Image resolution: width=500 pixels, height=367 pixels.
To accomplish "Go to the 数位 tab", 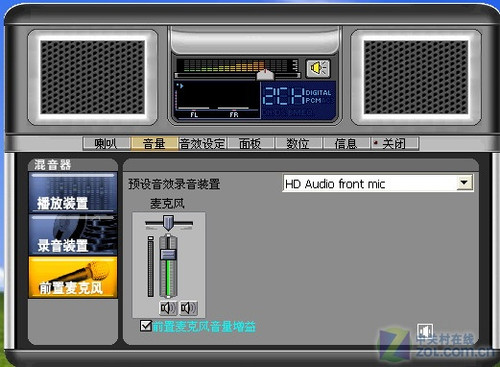I will click(298, 144).
